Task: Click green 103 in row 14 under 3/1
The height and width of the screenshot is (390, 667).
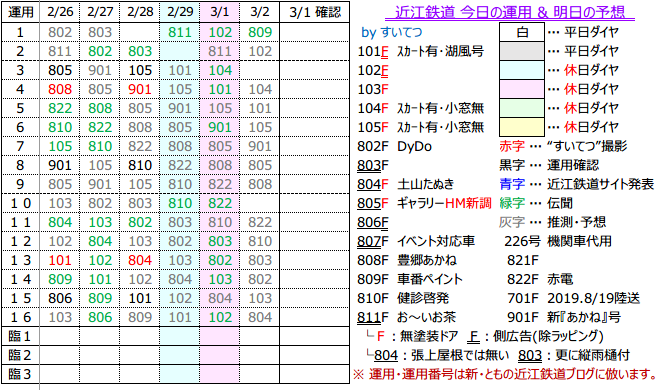Action: coord(220,279)
